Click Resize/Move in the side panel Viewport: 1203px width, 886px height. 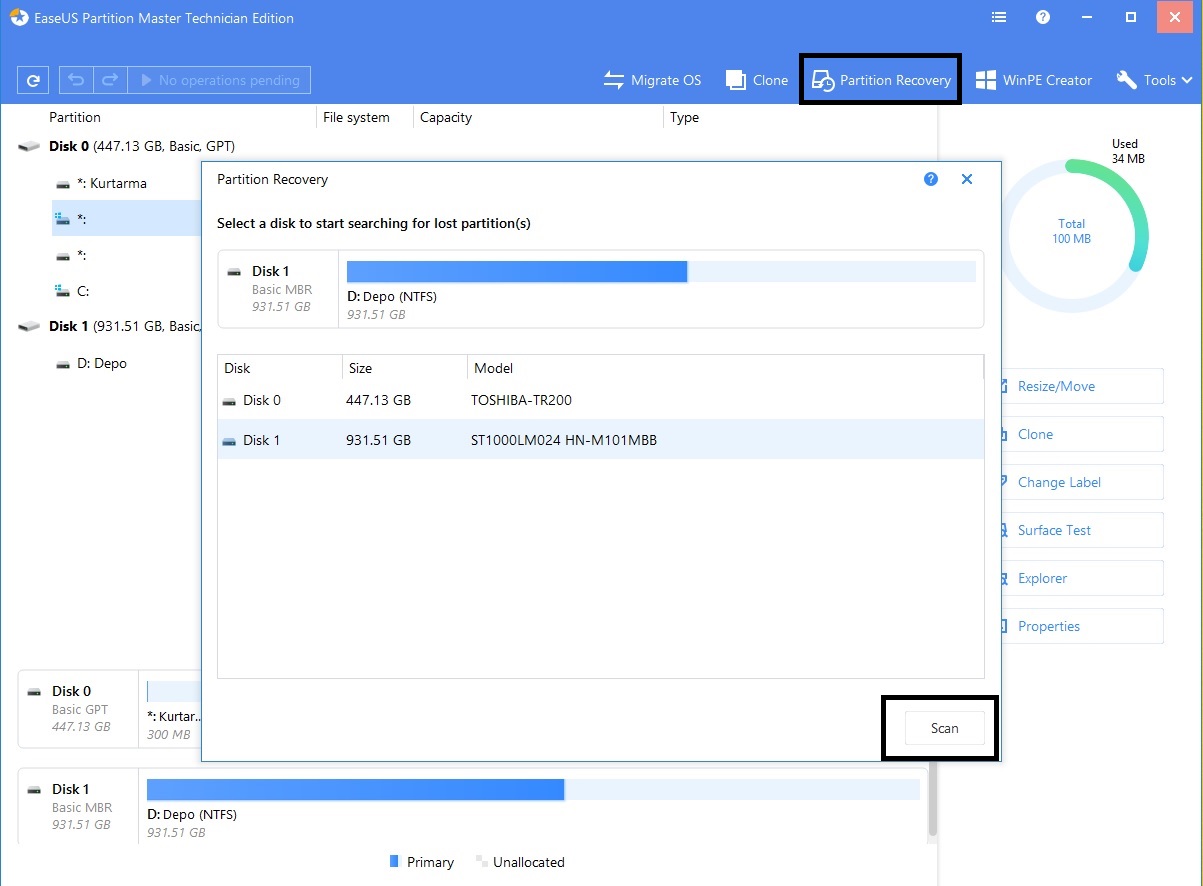coord(1056,386)
